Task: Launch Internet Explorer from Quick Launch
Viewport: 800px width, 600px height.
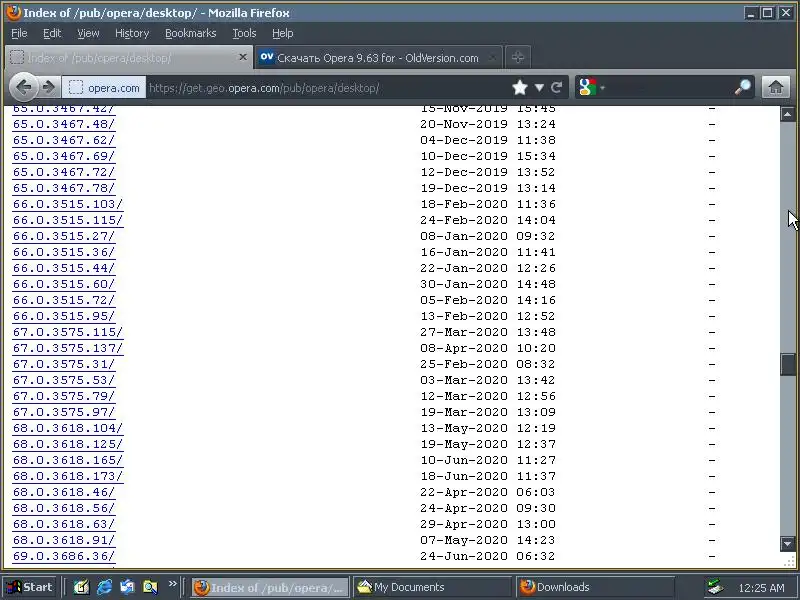Action: pos(104,587)
